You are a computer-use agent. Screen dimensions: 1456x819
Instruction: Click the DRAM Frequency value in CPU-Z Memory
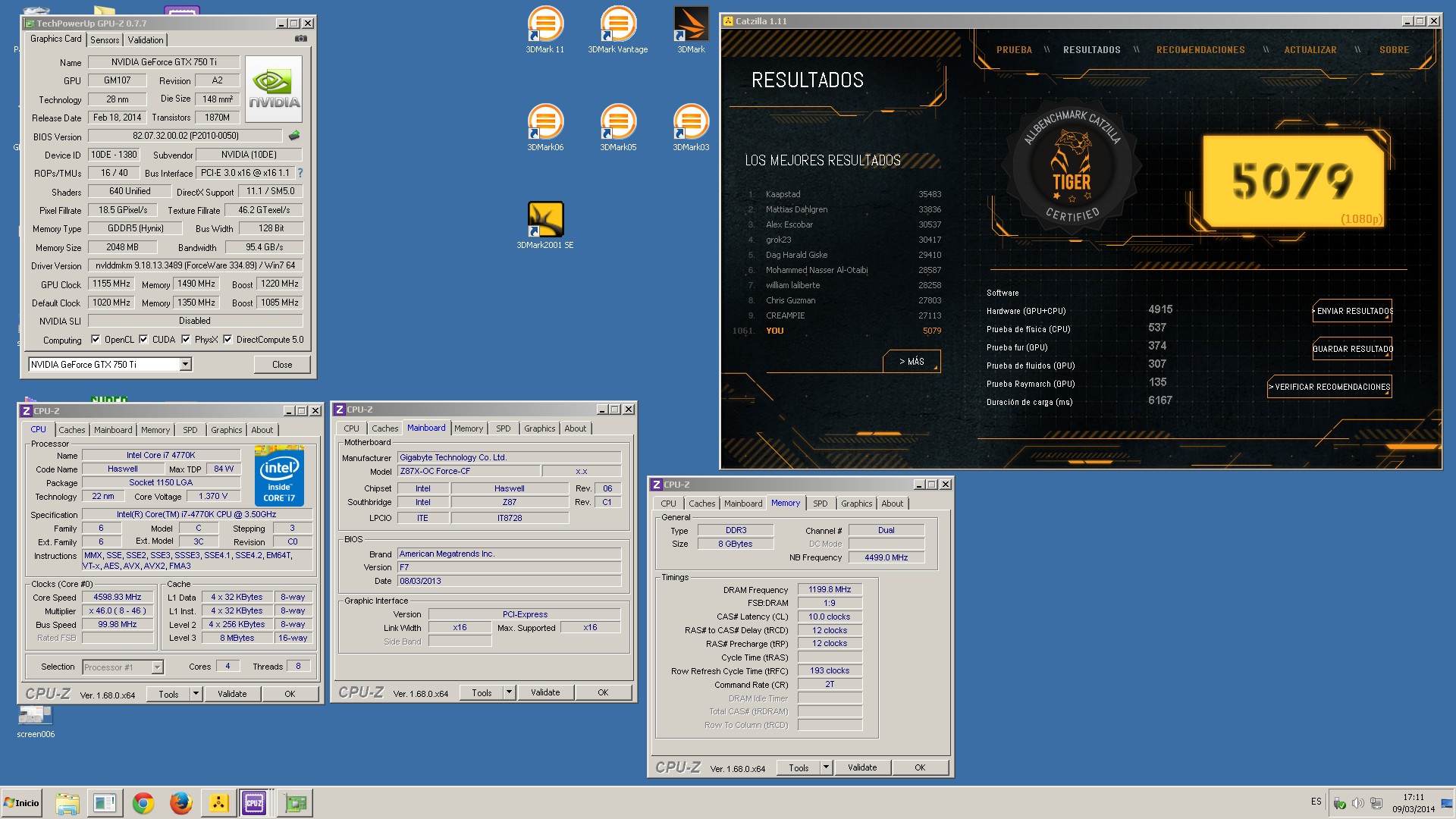point(830,589)
